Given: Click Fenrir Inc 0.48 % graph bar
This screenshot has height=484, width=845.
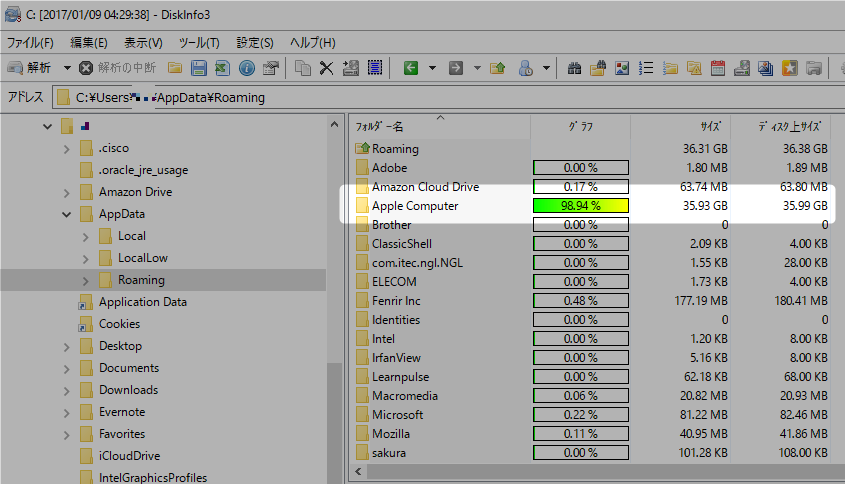Looking at the screenshot, I should (x=580, y=301).
